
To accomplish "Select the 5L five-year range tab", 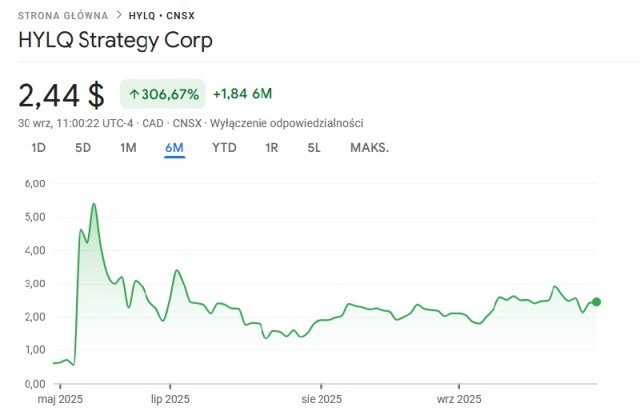I will tap(314, 148).
